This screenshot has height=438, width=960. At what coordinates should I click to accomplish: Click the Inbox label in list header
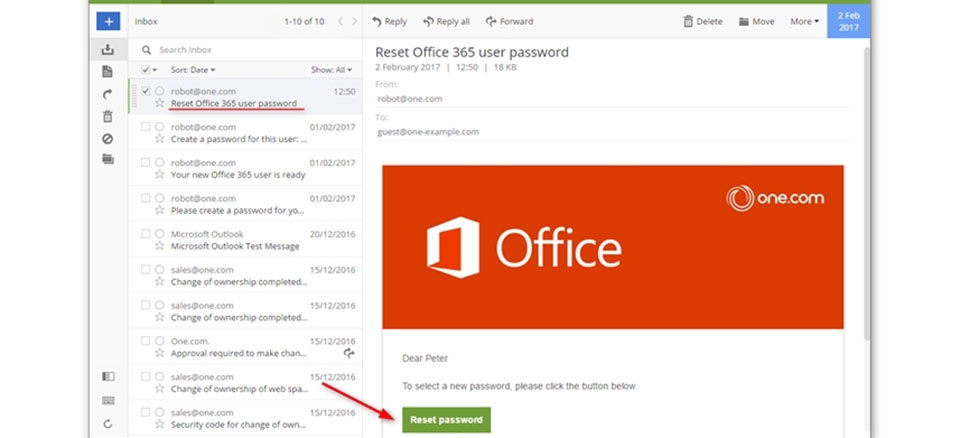[146, 21]
